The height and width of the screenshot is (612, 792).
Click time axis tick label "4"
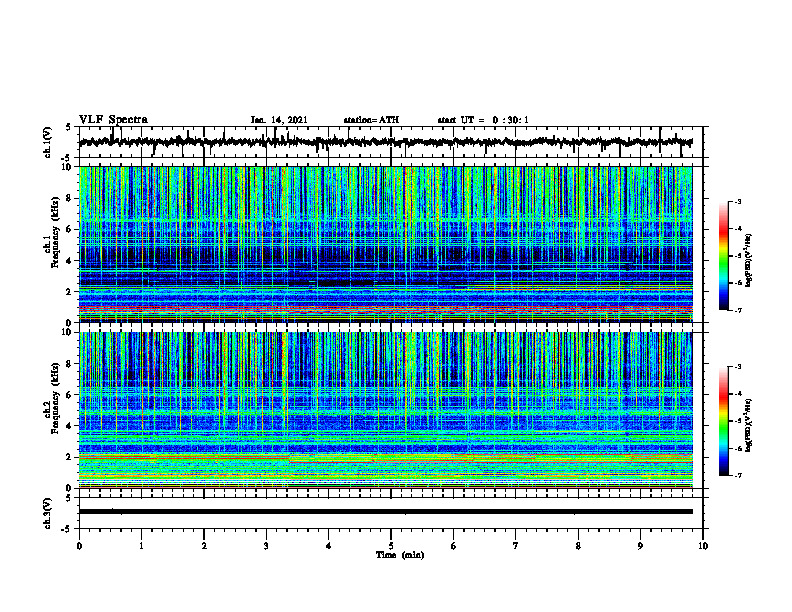click(328, 546)
